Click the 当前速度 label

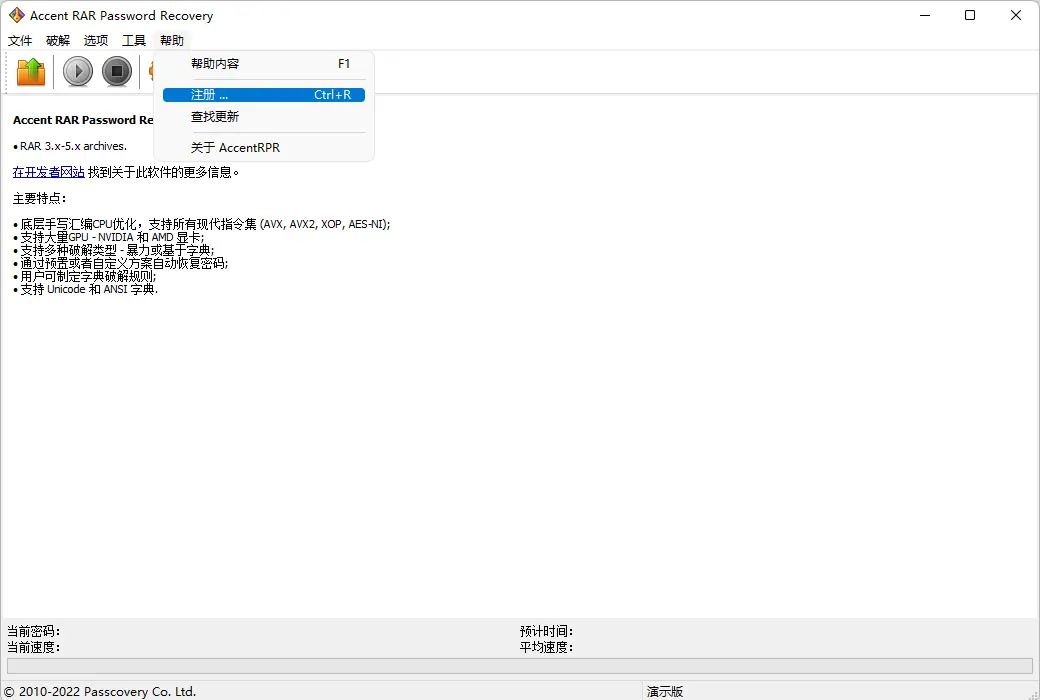33,647
